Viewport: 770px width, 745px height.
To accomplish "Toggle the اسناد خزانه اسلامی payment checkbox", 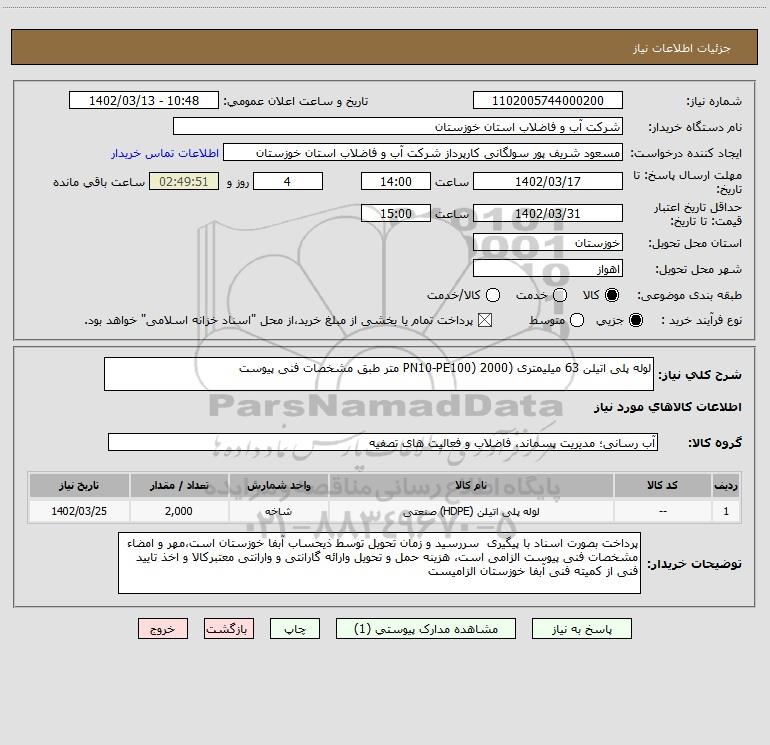I will point(485,320).
